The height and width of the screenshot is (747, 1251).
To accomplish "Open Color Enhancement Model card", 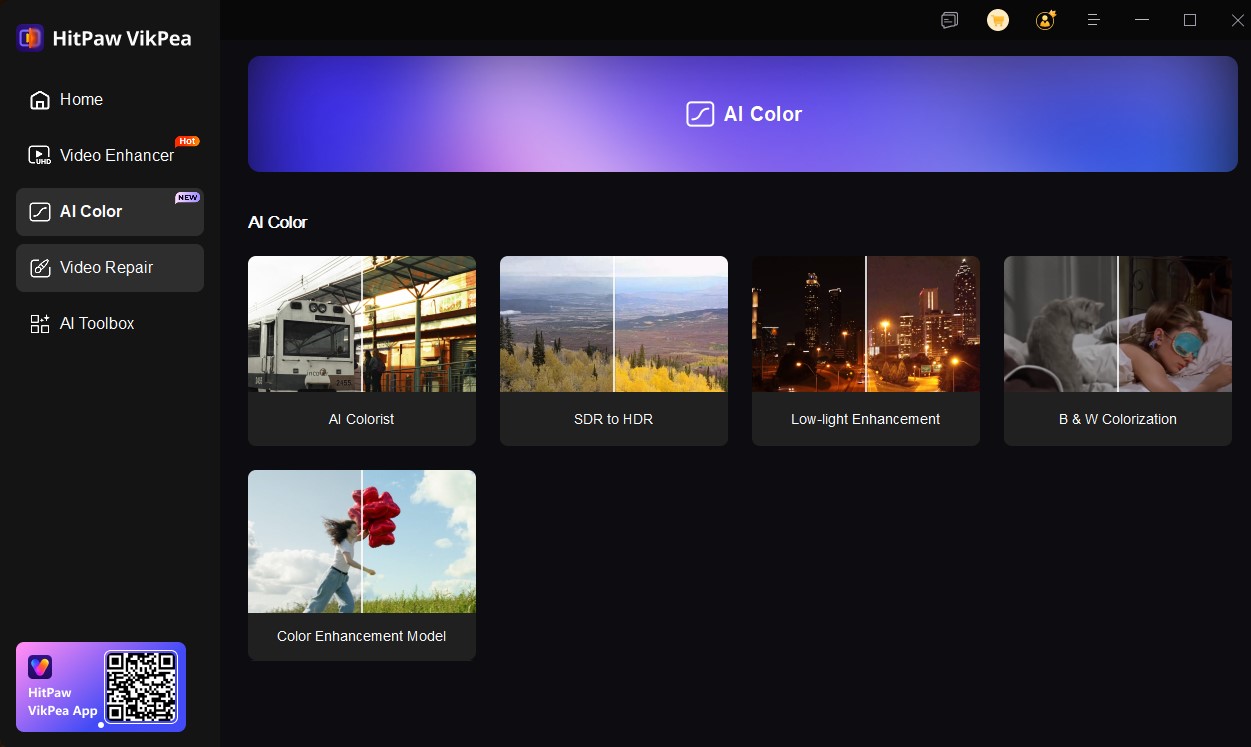I will [361, 565].
